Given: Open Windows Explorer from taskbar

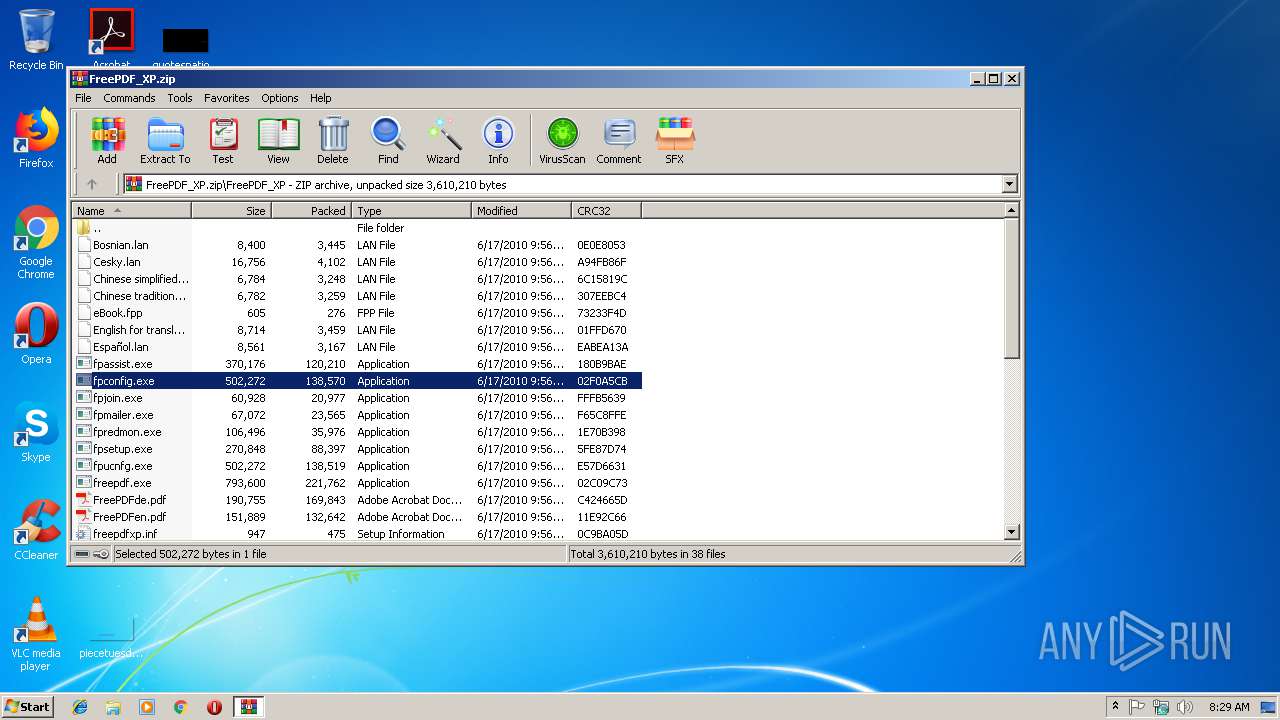Looking at the screenshot, I should [113, 707].
